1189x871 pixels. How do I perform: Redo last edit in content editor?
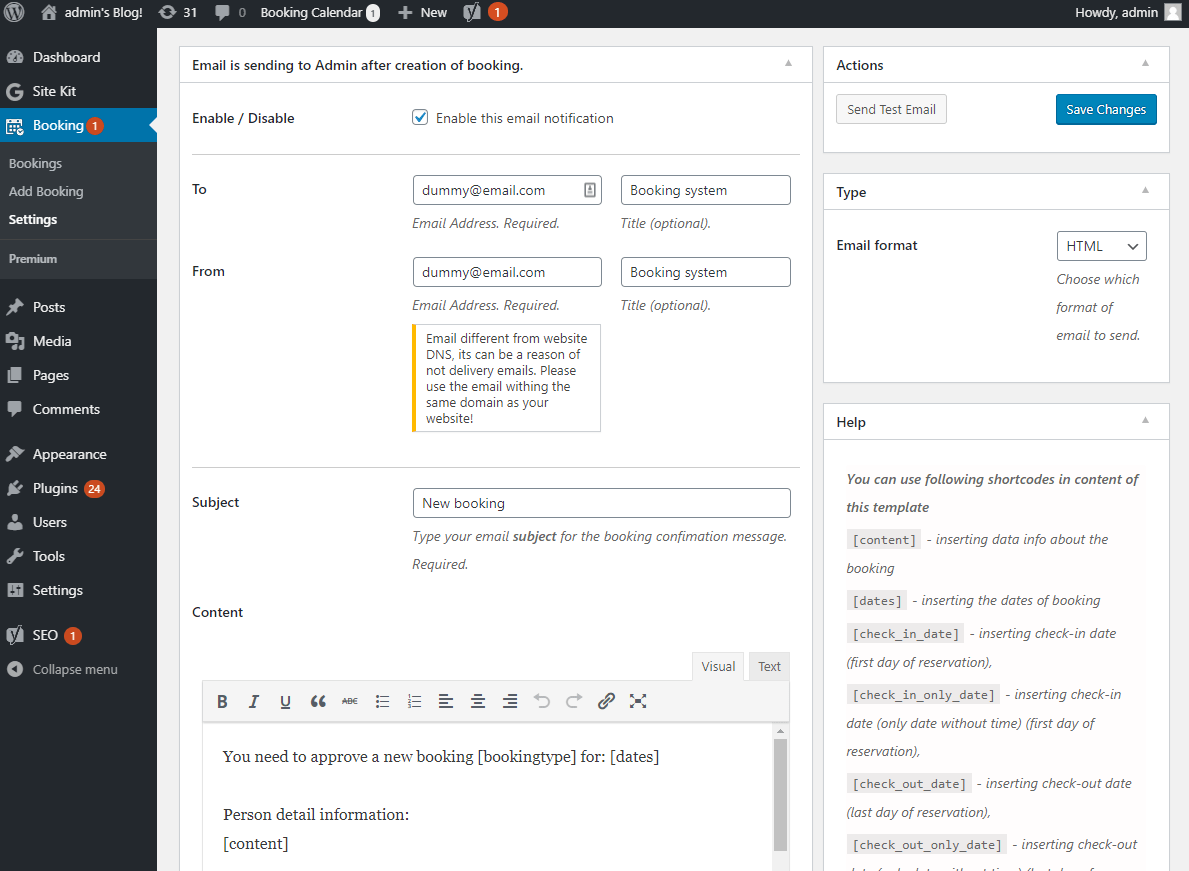click(574, 701)
